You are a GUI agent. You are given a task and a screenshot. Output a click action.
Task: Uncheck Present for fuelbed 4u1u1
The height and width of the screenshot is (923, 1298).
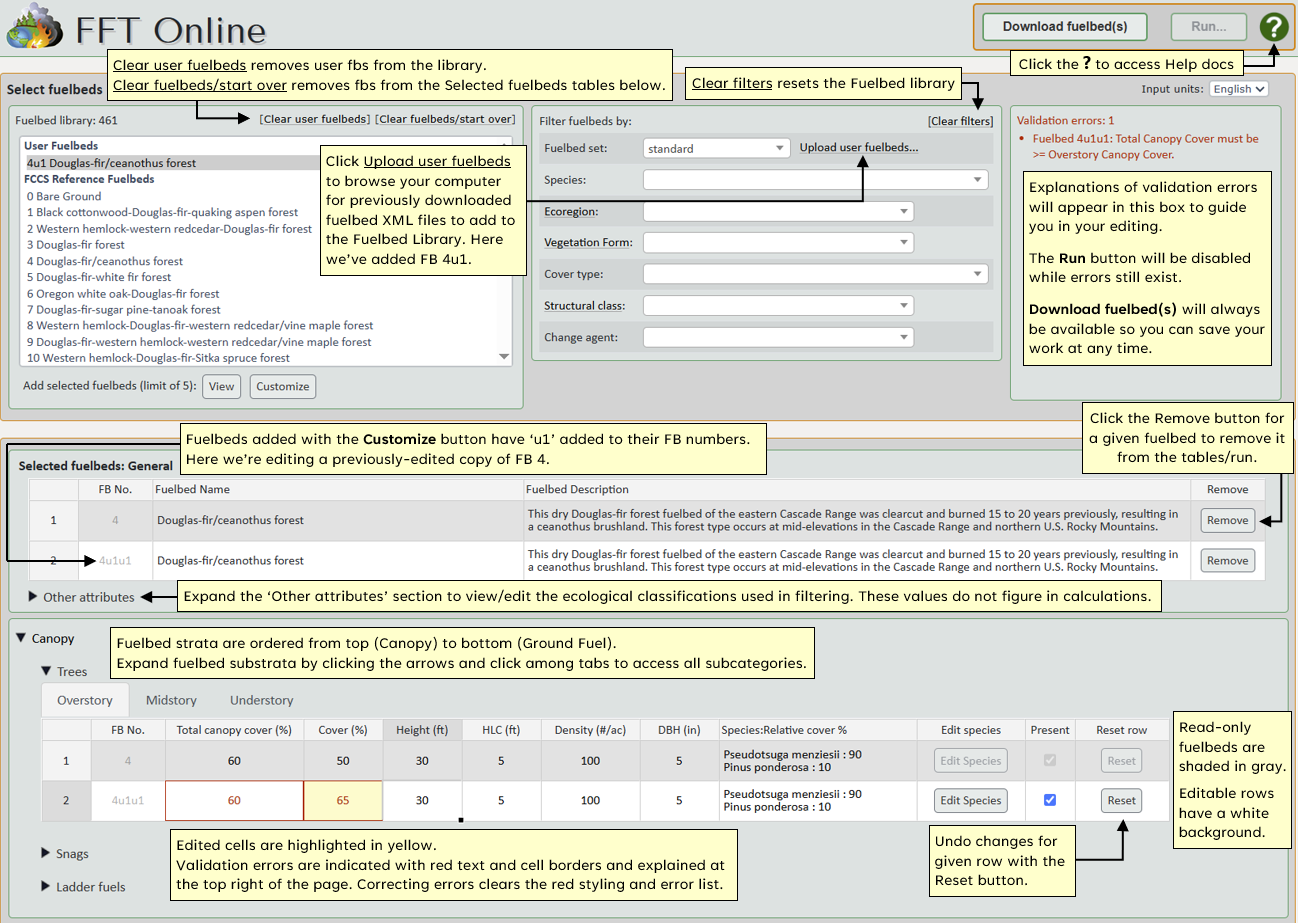1050,799
